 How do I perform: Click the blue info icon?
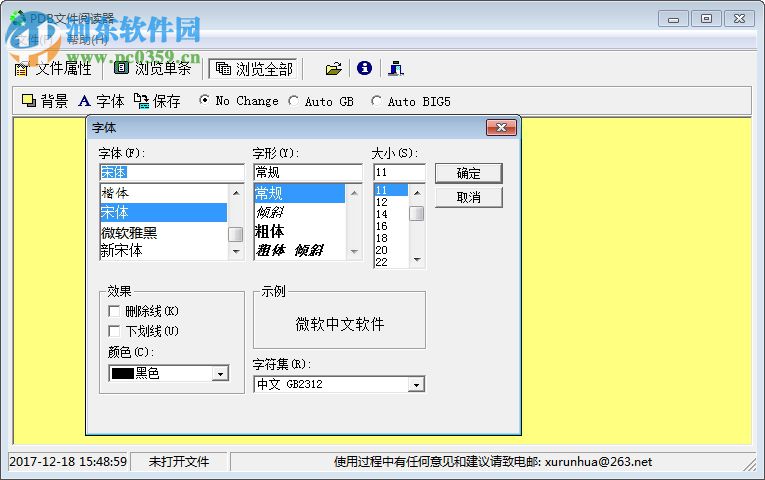click(x=364, y=68)
